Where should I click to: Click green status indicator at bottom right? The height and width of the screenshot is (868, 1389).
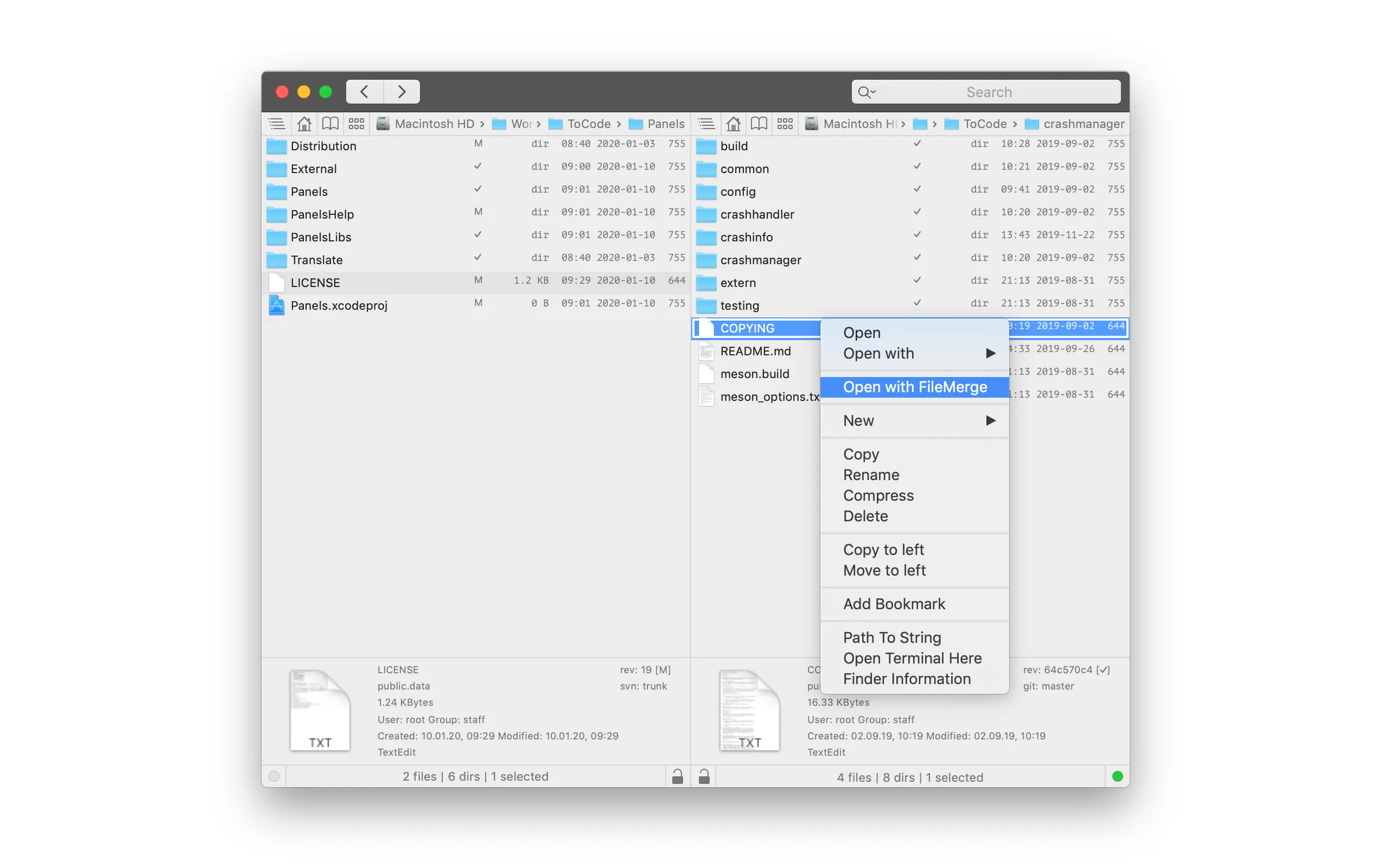pos(1118,777)
